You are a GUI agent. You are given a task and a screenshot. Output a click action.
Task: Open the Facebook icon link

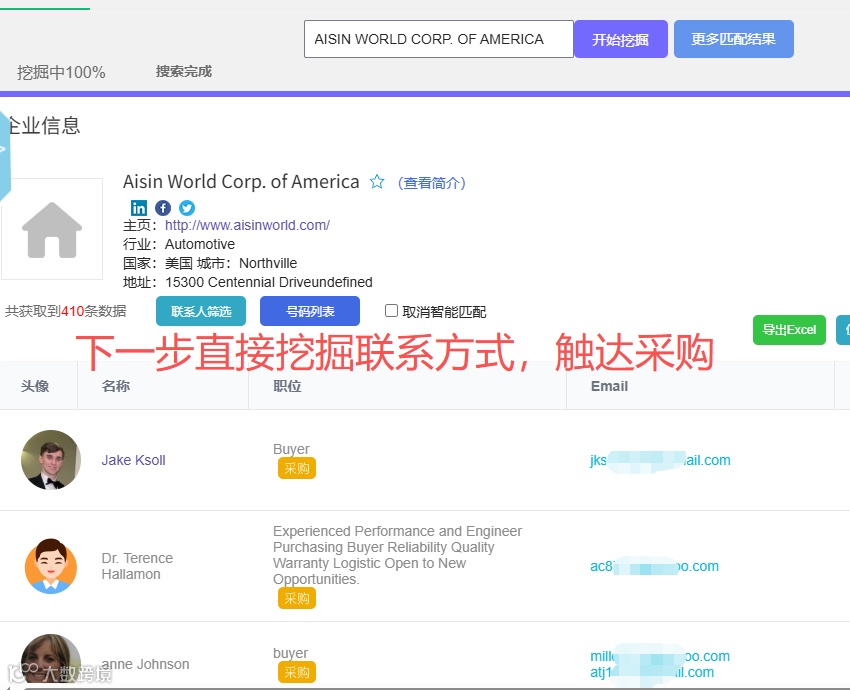(x=163, y=208)
